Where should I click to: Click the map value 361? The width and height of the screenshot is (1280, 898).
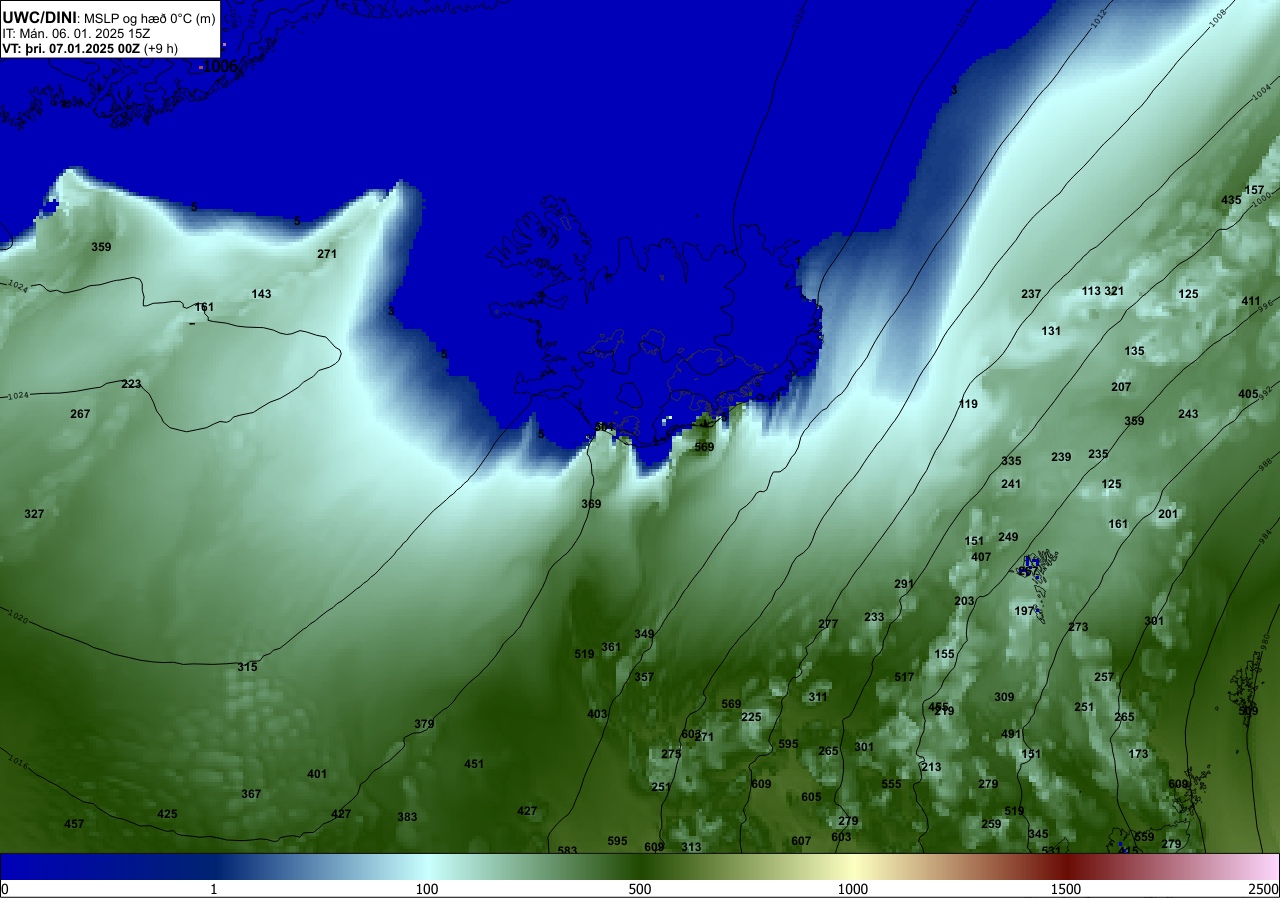[611, 647]
